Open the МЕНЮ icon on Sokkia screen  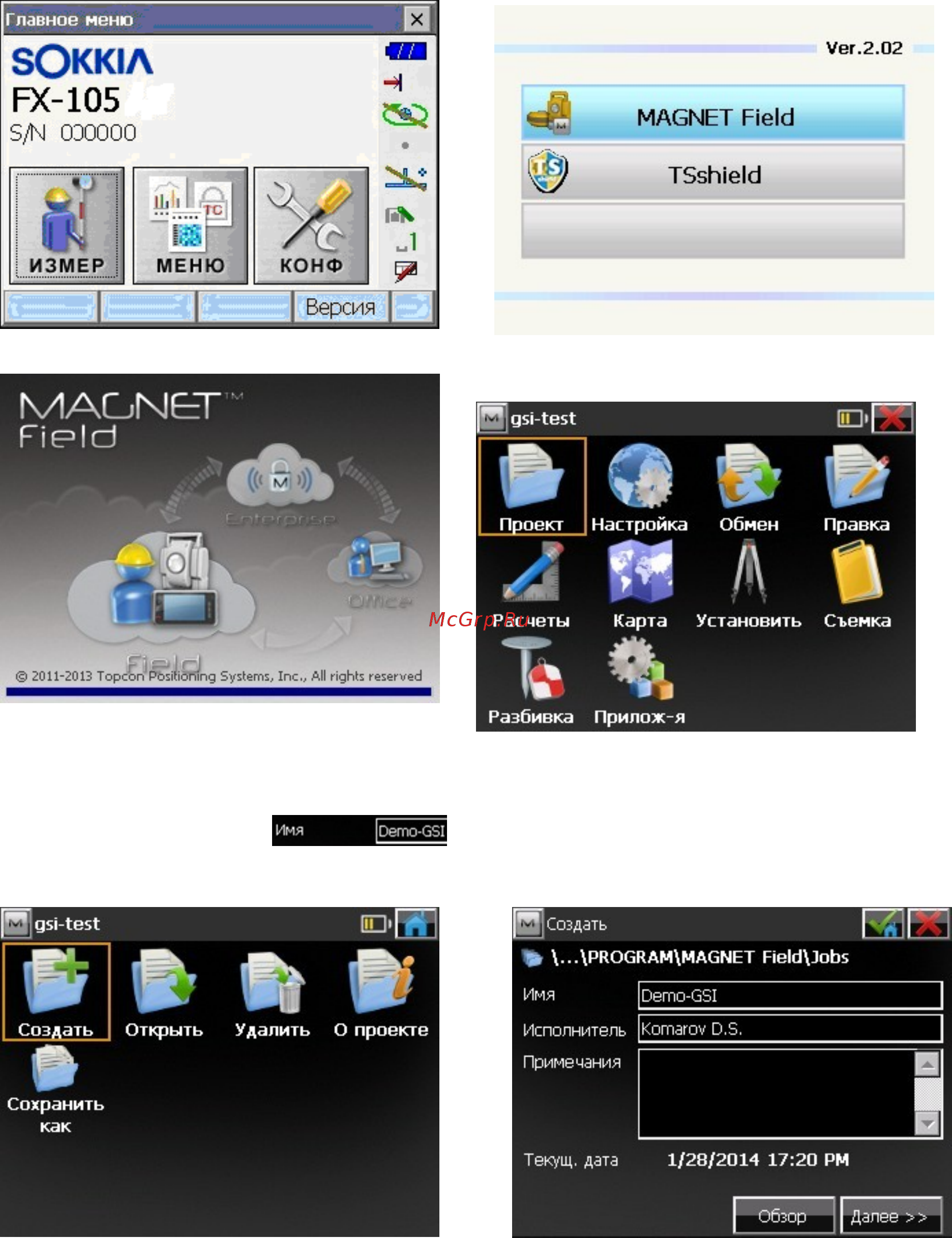click(190, 226)
